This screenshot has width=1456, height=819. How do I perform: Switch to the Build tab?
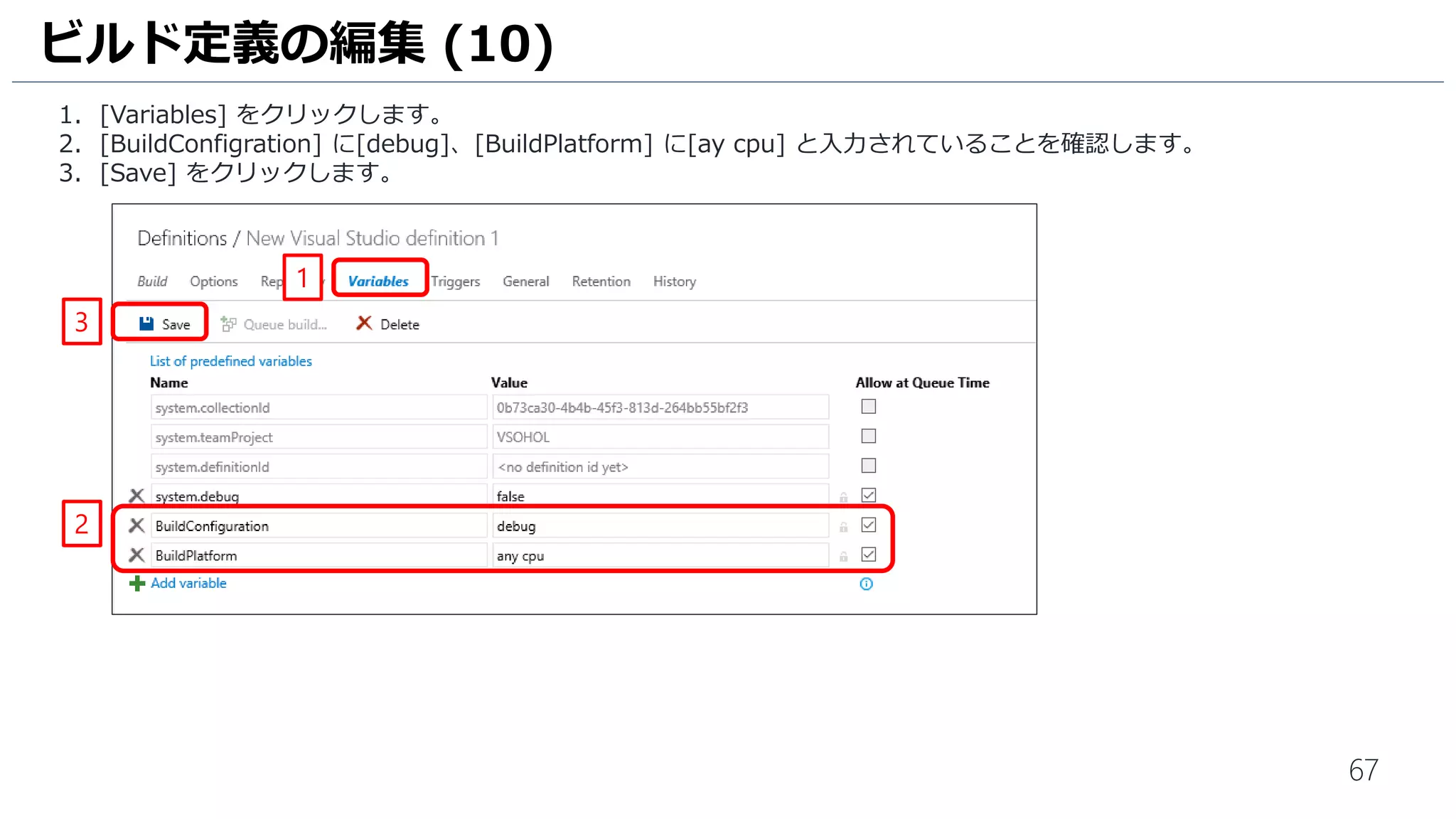pos(152,282)
